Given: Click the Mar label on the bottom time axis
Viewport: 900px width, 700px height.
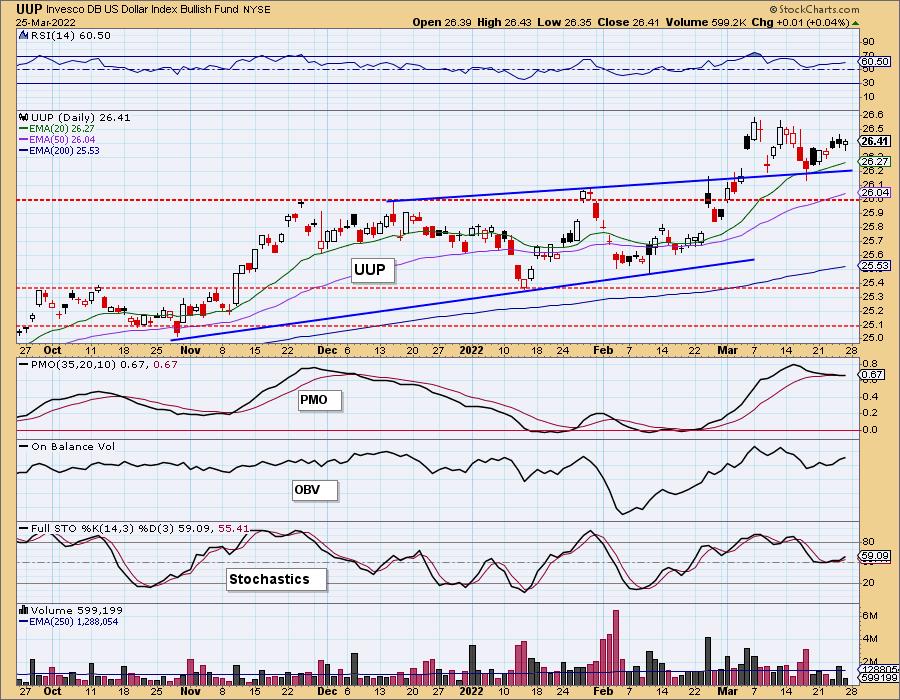Looking at the screenshot, I should click(728, 691).
